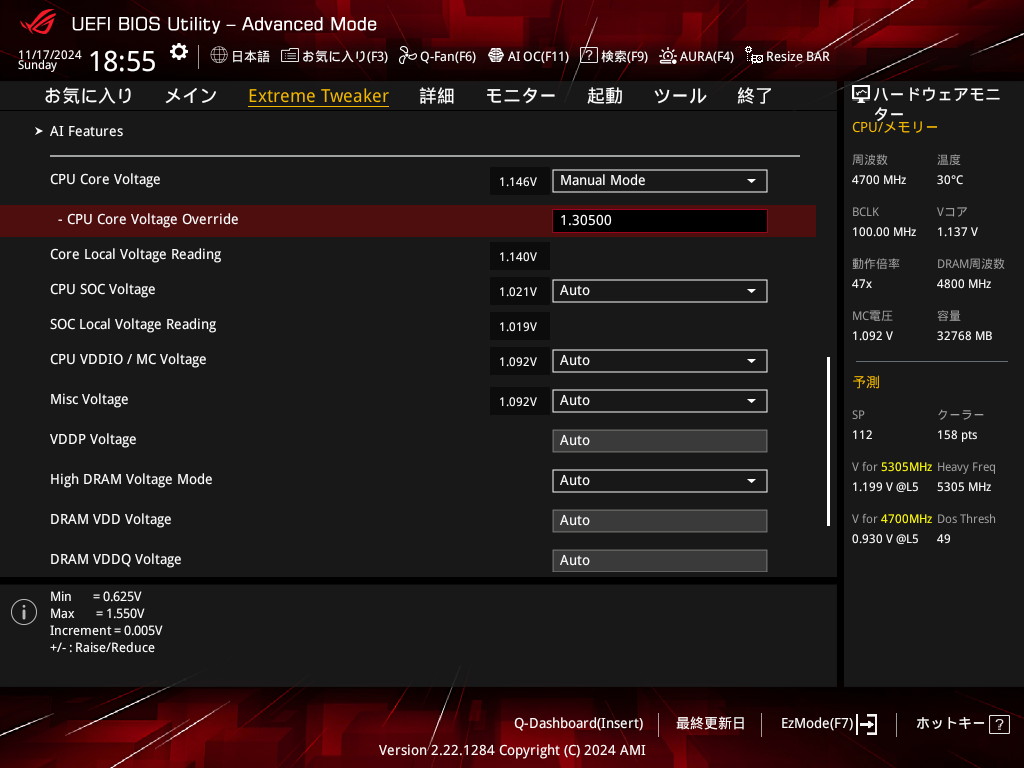1024x768 pixels.
Task: Click CPU Core Voltage Override input field
Action: tap(660, 221)
